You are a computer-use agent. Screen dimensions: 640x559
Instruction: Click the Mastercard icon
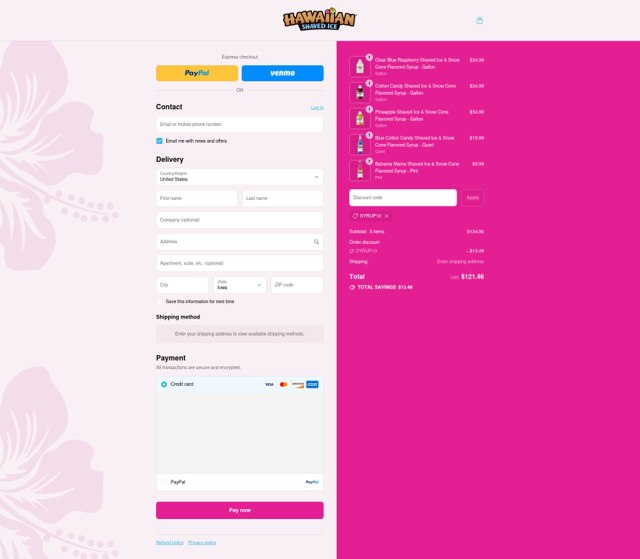pos(284,384)
